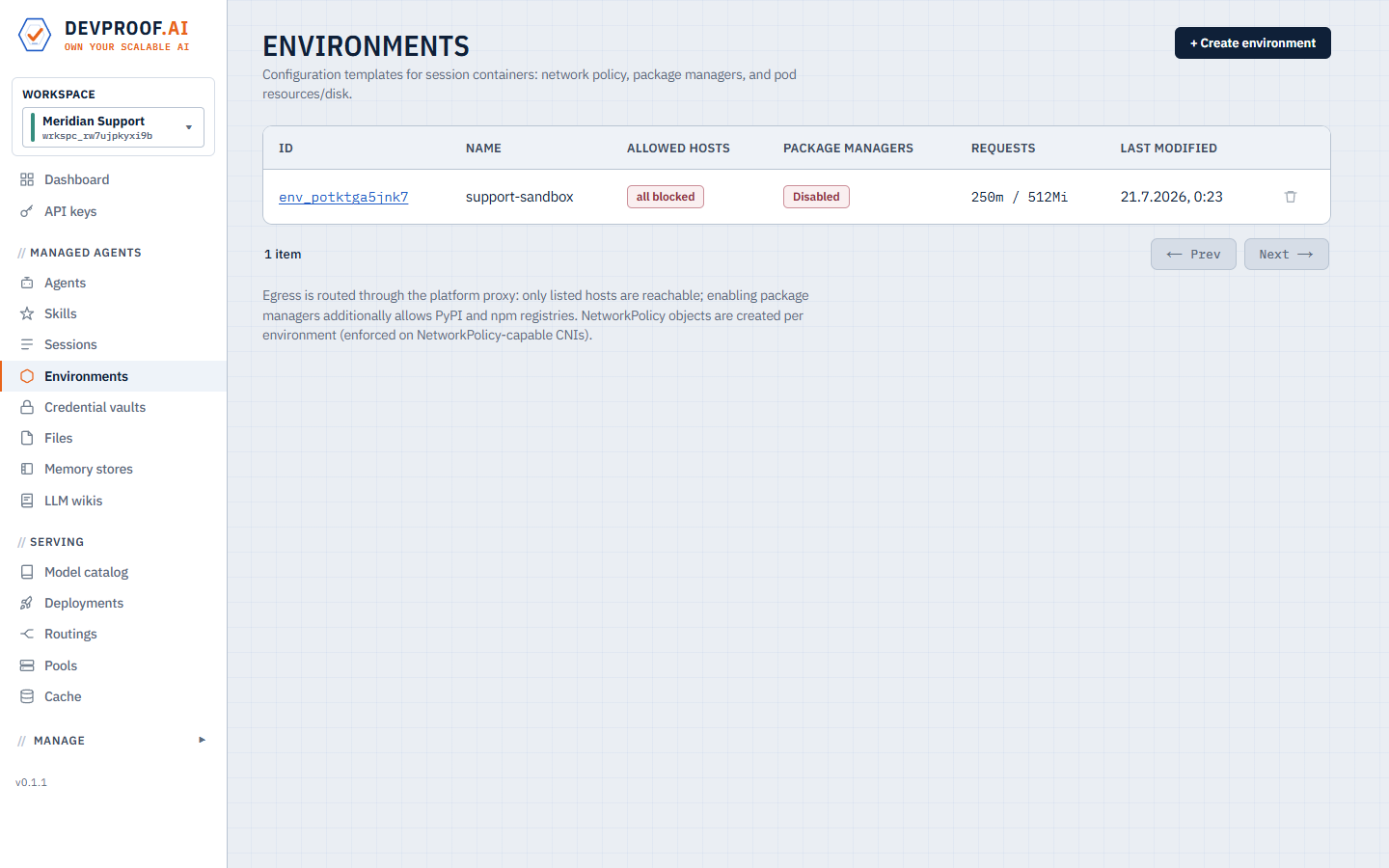Click the Managed Agents section heading
The height and width of the screenshot is (868, 1389).
click(86, 253)
